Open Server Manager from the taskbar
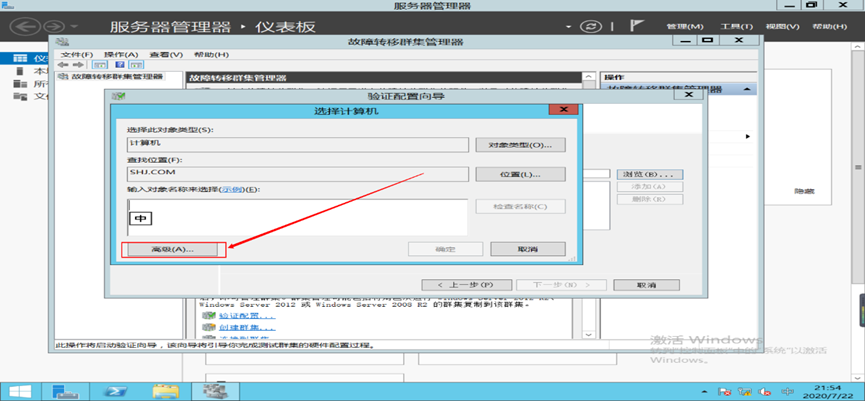This screenshot has height=401, width=865. coord(66,392)
